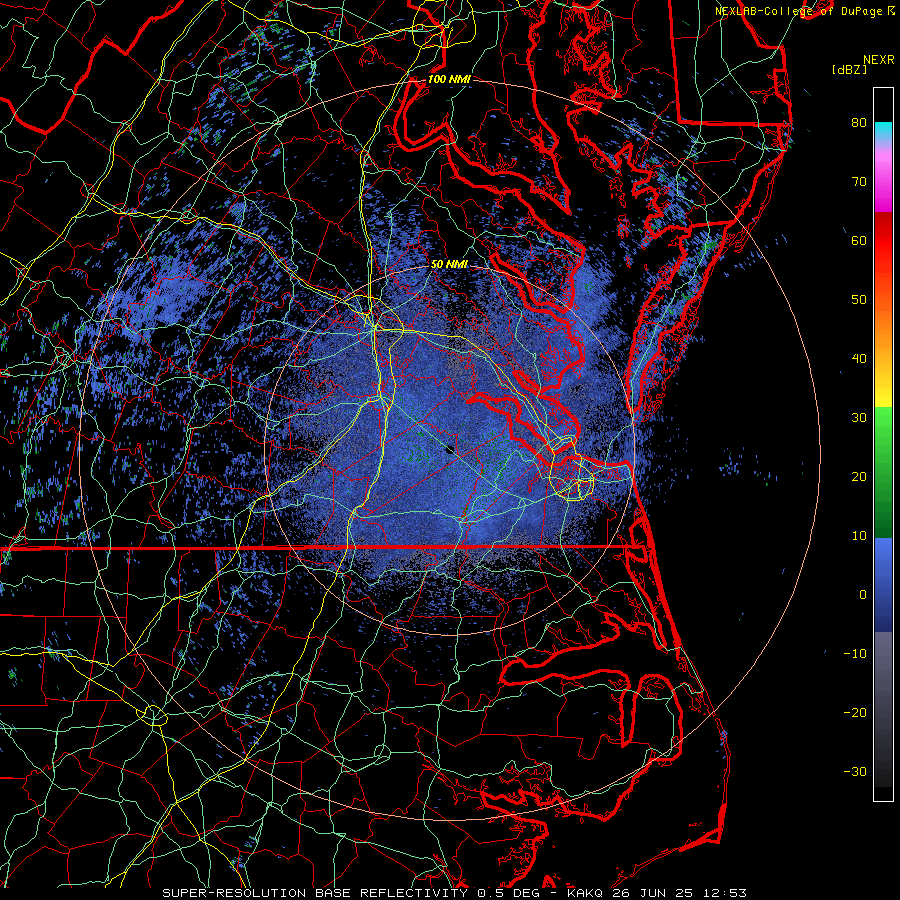Click the 80 value on the dBZ scale
900x900 pixels.
point(859,122)
